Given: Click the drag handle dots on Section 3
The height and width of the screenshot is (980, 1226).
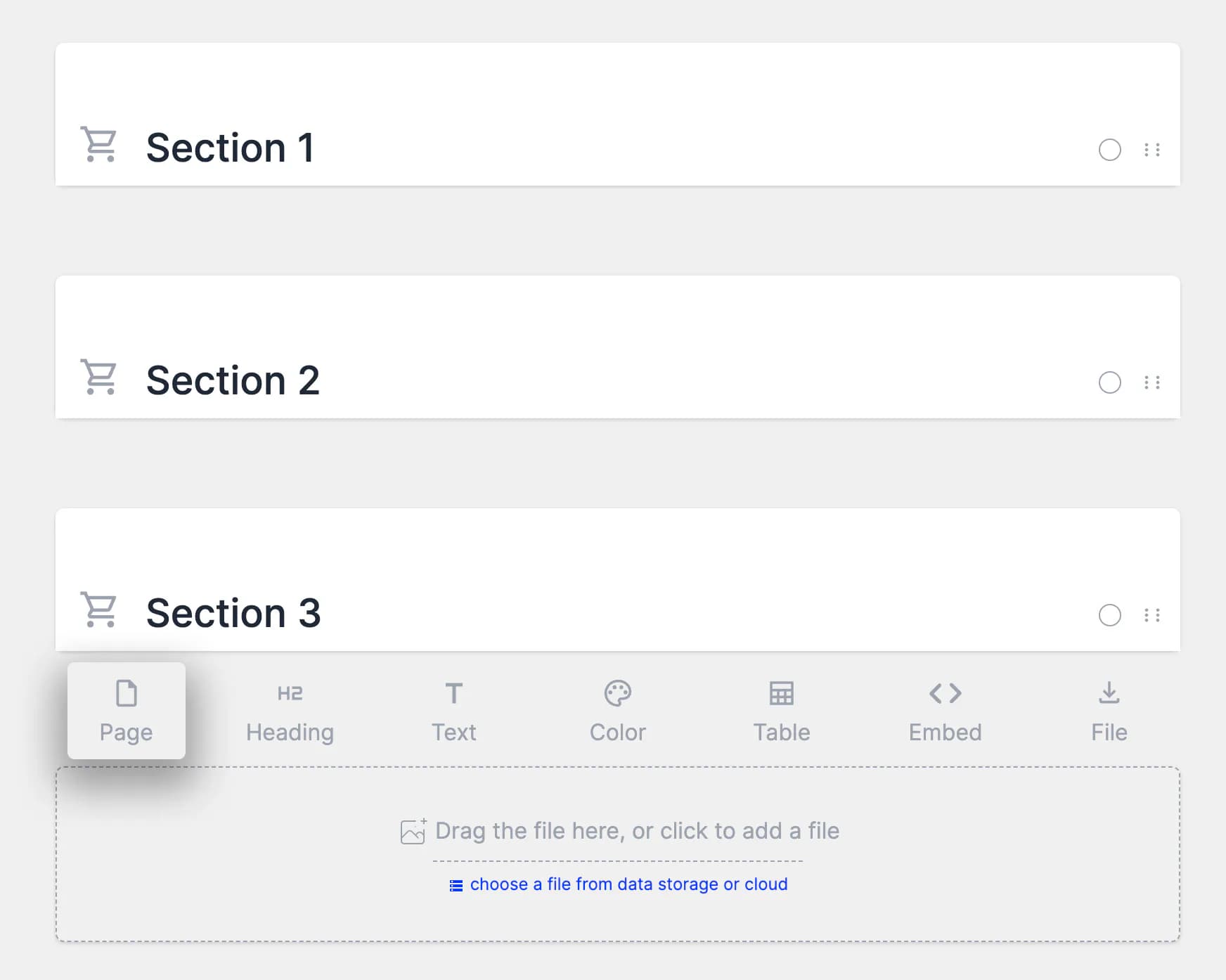Looking at the screenshot, I should 1152,615.
